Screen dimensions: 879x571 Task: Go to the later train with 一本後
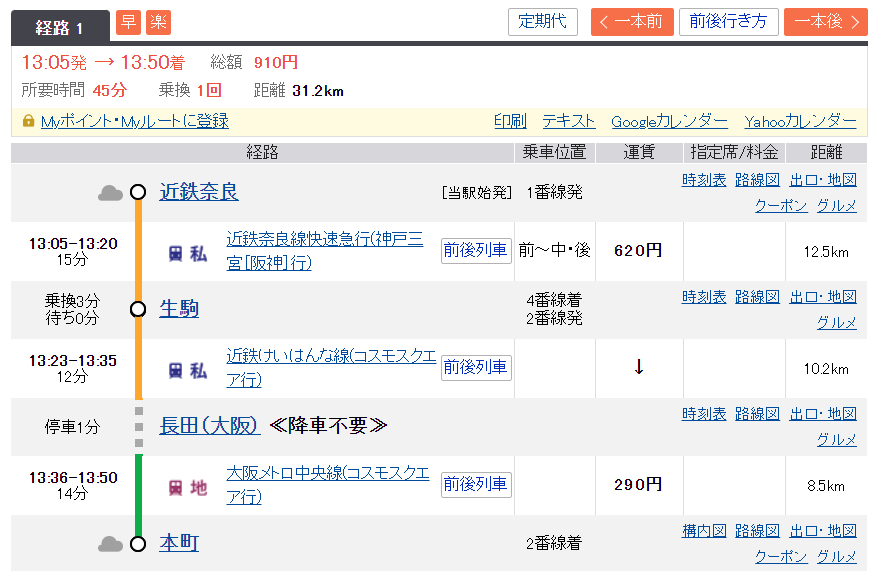825,22
